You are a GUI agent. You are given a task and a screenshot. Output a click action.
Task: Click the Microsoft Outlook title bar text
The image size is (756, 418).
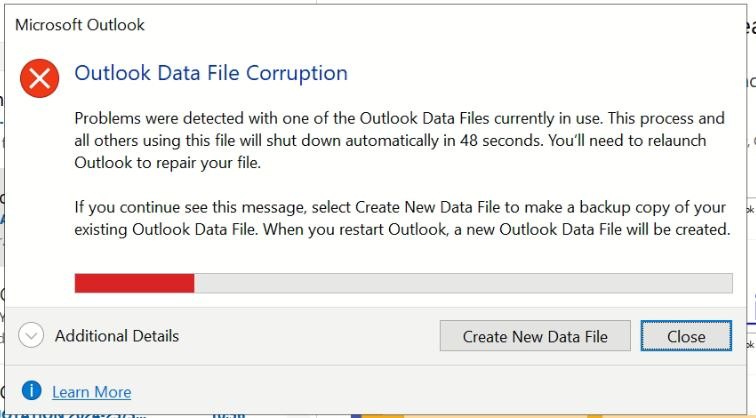pyautogui.click(x=80, y=25)
